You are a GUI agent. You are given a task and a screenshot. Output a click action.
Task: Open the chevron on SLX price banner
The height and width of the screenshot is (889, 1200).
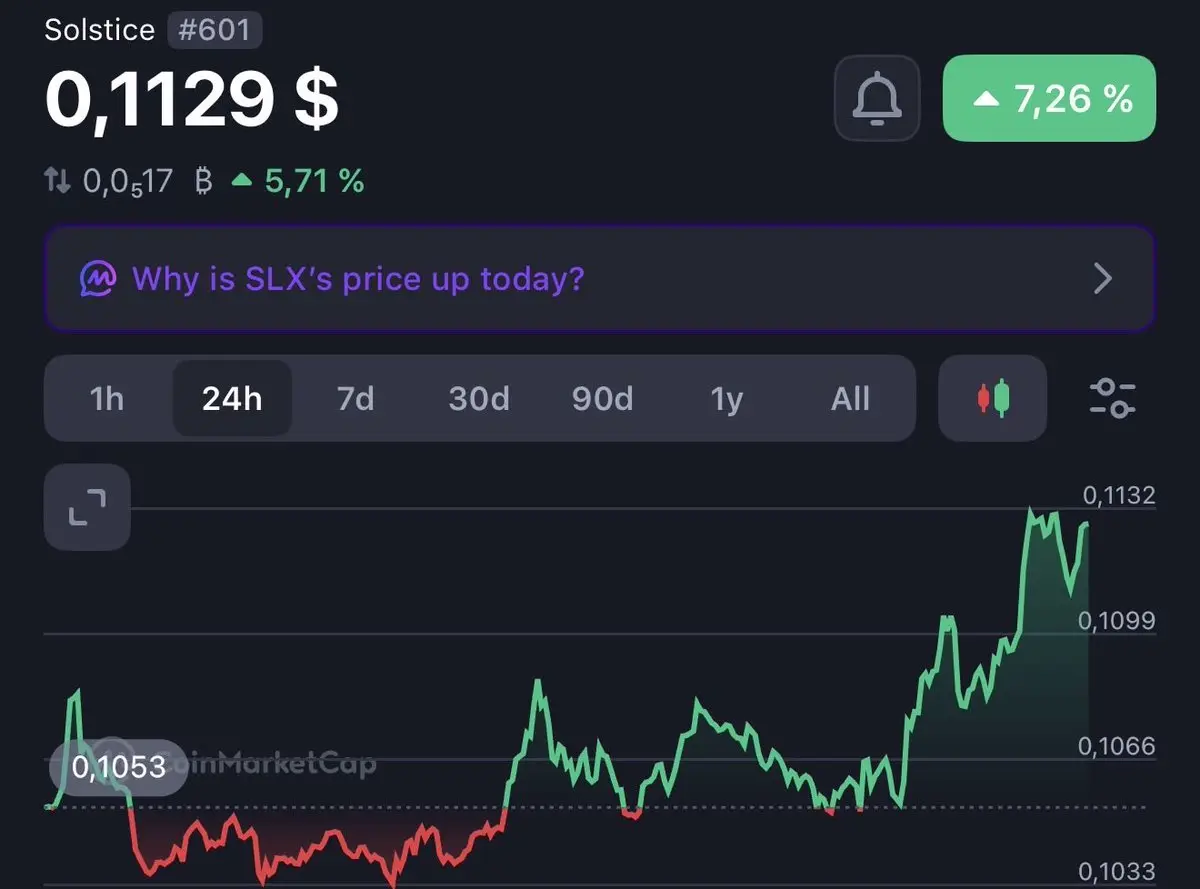[x=1103, y=278]
